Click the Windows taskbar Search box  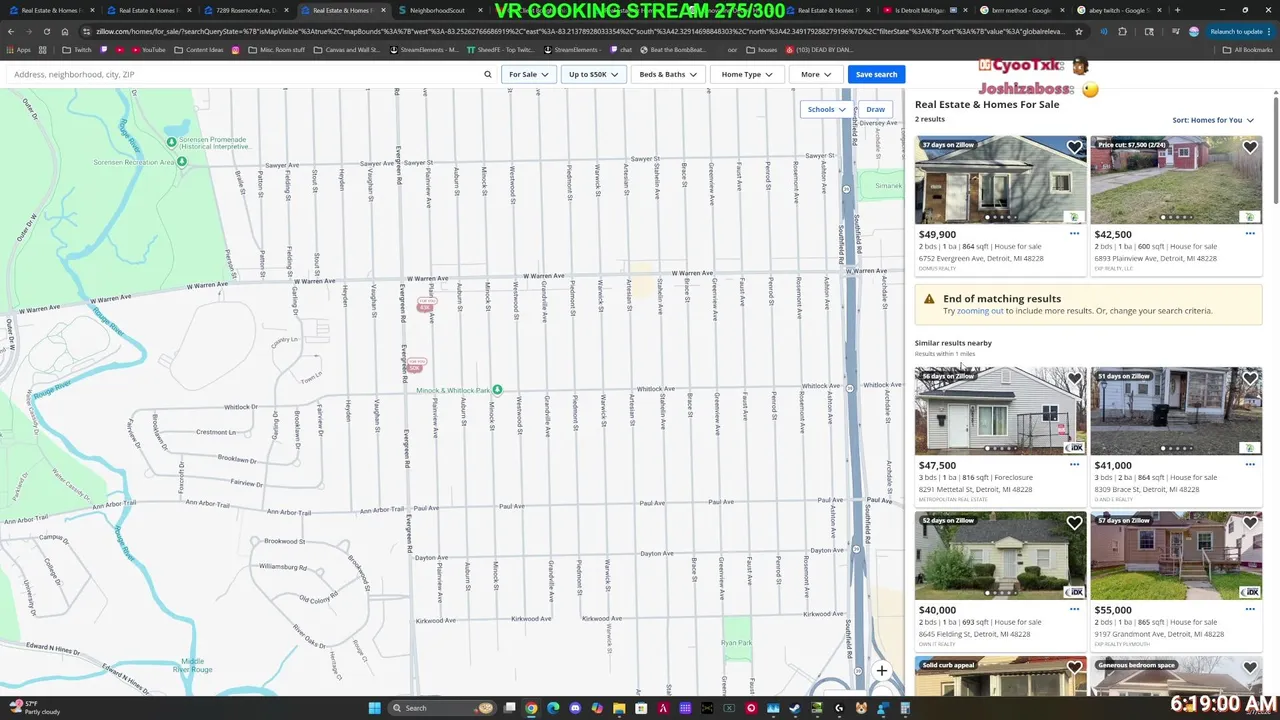[x=444, y=708]
